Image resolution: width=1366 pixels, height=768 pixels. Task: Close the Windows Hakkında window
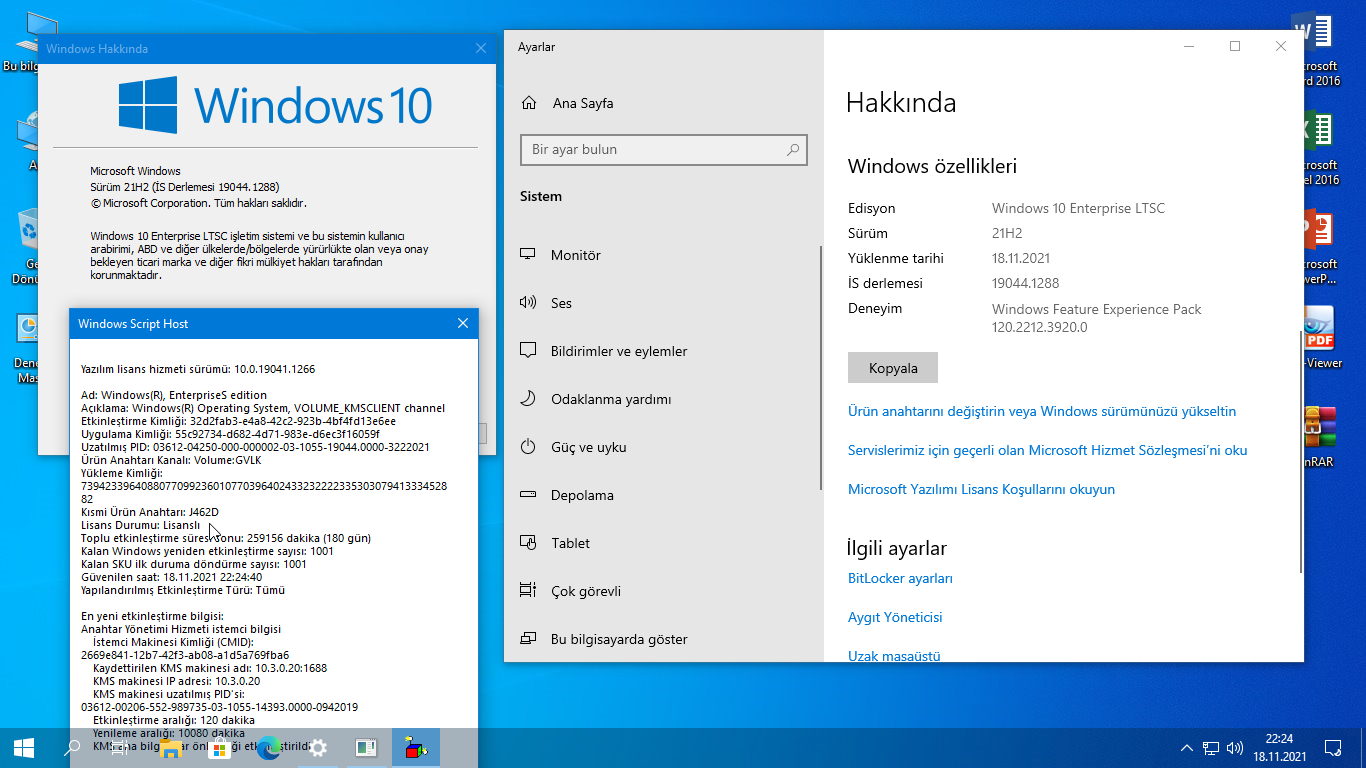point(481,48)
